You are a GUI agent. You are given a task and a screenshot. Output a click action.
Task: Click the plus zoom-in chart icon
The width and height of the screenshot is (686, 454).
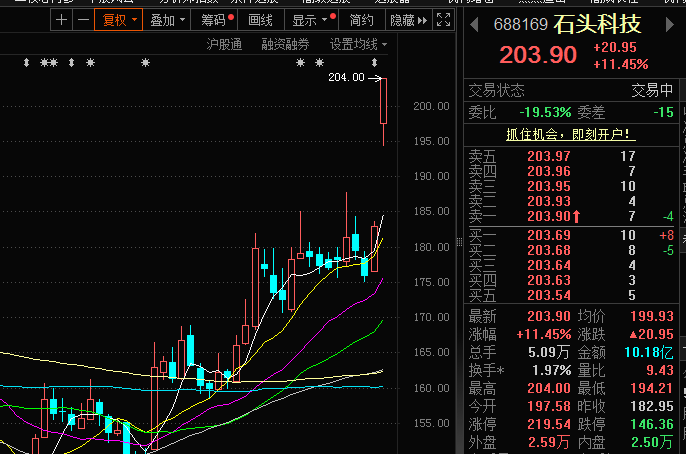tap(62, 20)
